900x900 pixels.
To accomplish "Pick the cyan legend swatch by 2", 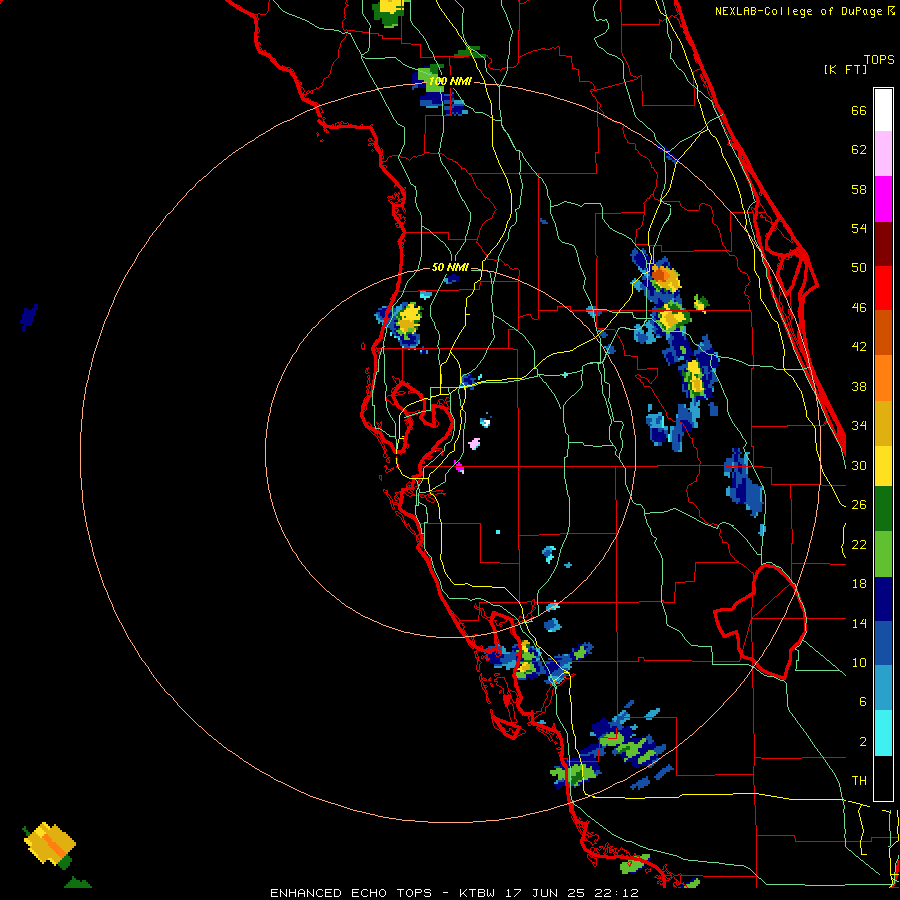I will 883,733.
